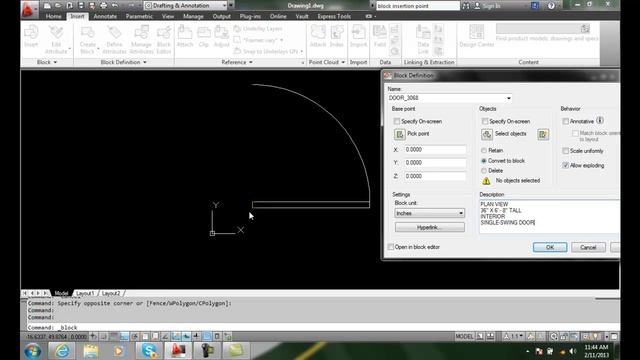The image size is (640, 360).
Task: Open the Frames vary dropdown
Action: (282, 40)
